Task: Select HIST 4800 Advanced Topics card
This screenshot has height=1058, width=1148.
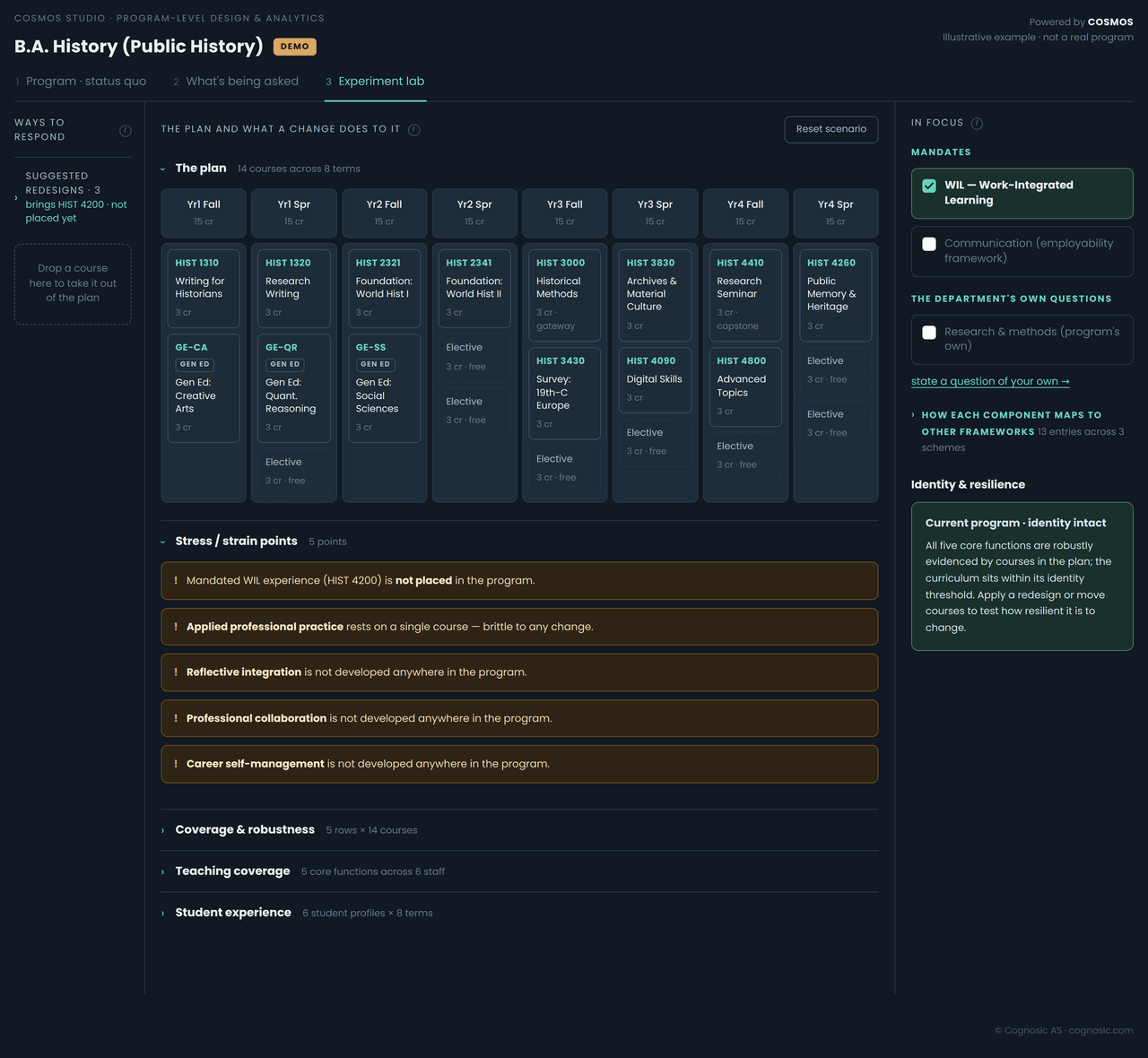Action: (745, 387)
